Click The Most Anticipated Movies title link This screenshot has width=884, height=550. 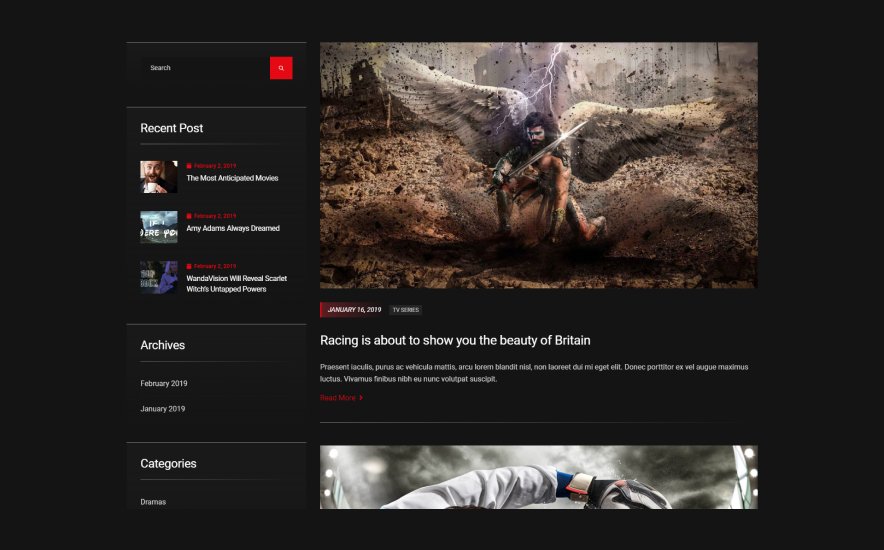click(x=232, y=178)
